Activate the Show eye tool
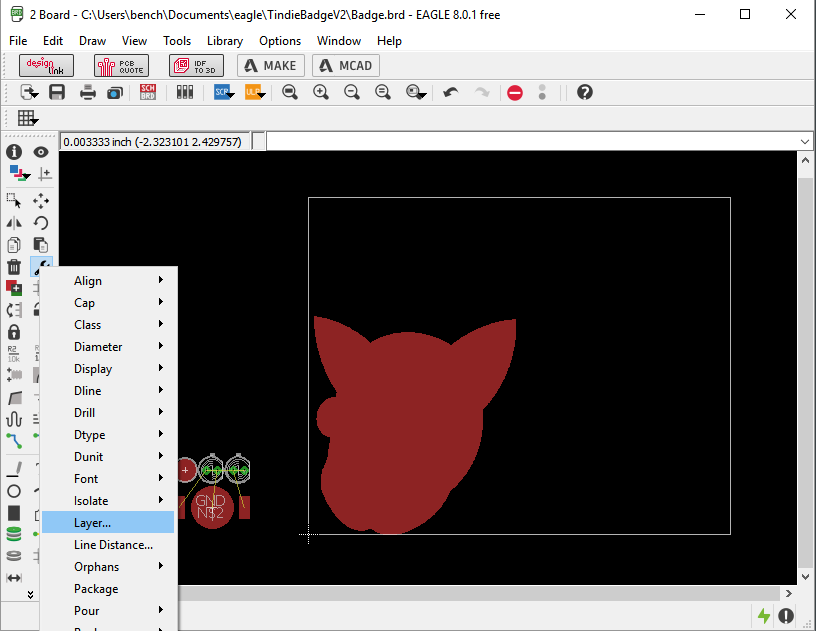Viewport: 816px width, 631px height. point(41,152)
